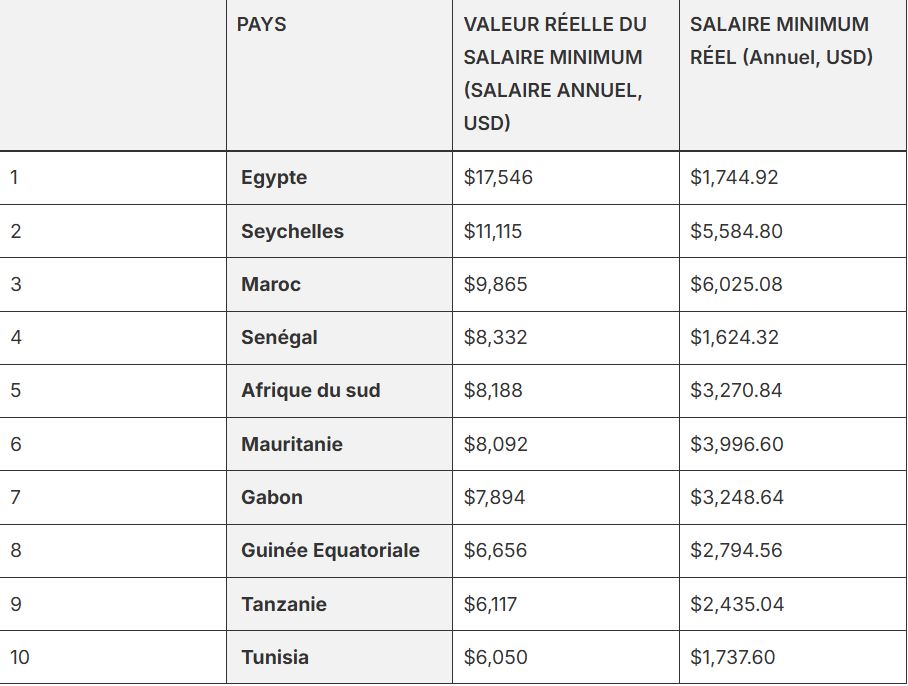Select the Mauritanie country cell
The height and width of the screenshot is (686, 908).
(292, 444)
